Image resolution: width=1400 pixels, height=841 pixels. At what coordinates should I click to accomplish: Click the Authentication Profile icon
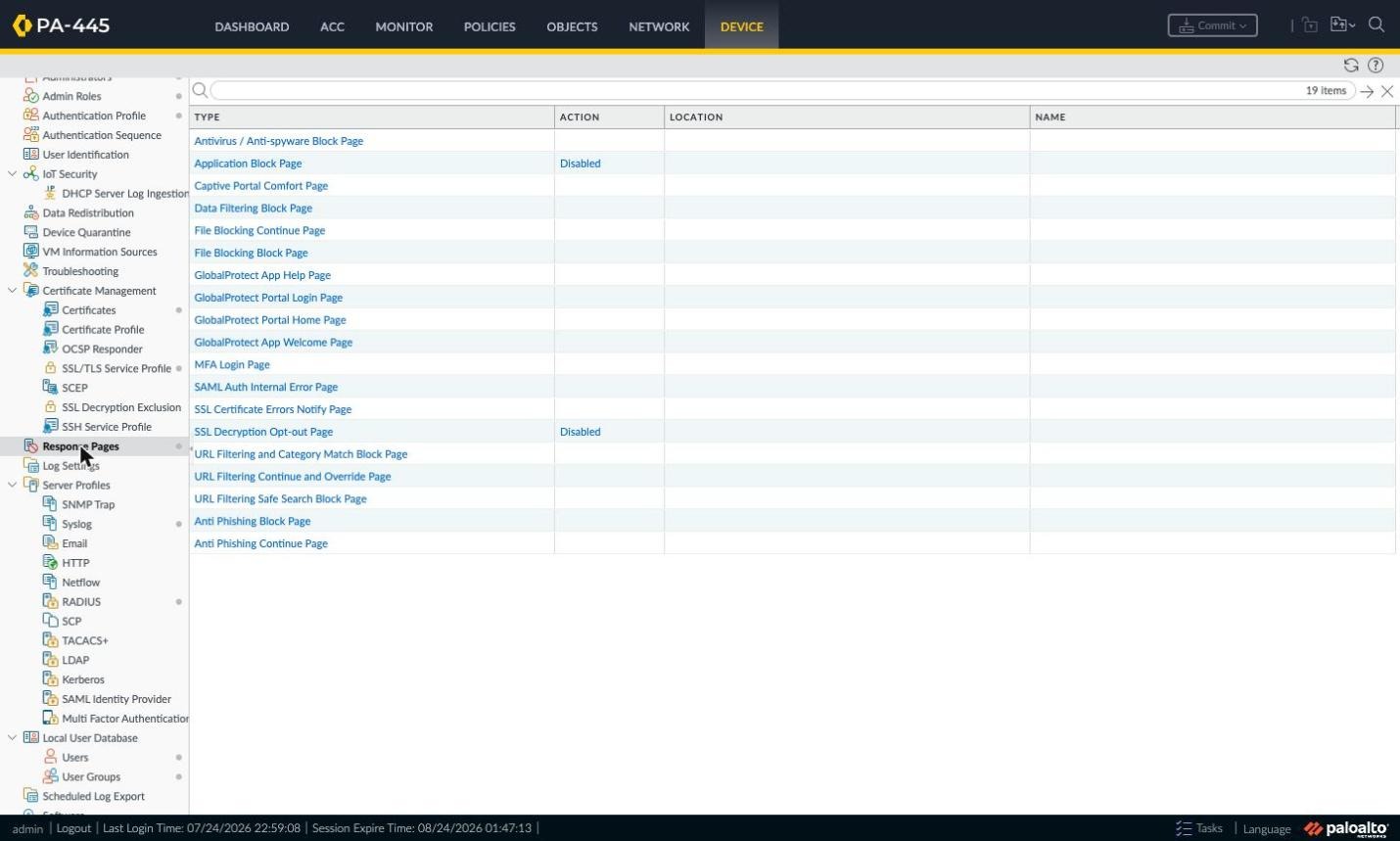[30, 116]
